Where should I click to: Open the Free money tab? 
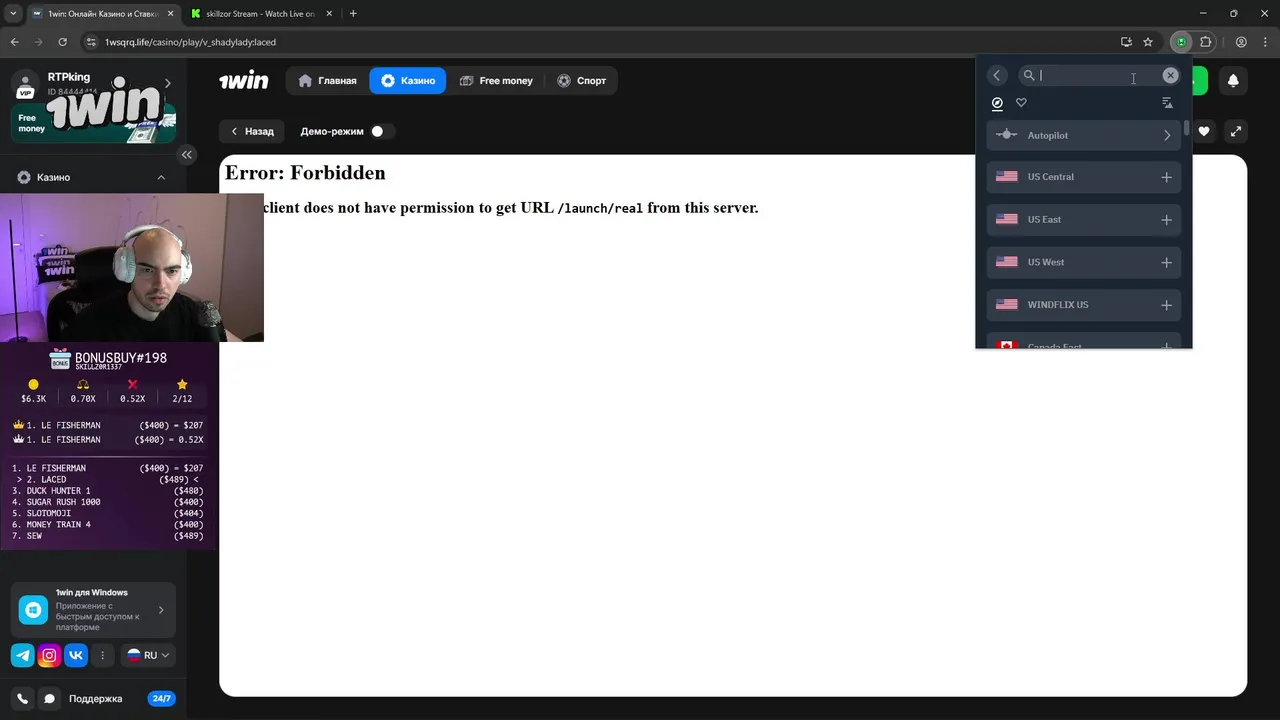click(496, 81)
